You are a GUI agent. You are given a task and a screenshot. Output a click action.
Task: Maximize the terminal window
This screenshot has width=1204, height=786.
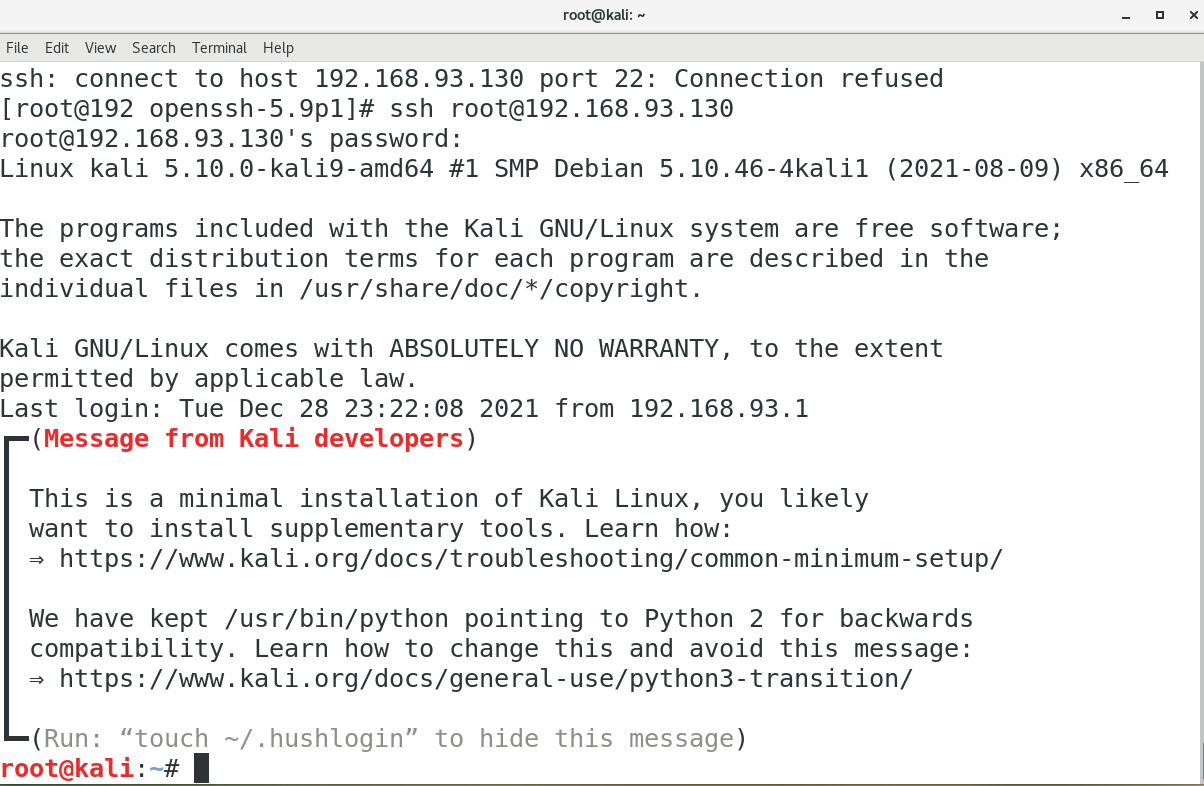click(1160, 15)
